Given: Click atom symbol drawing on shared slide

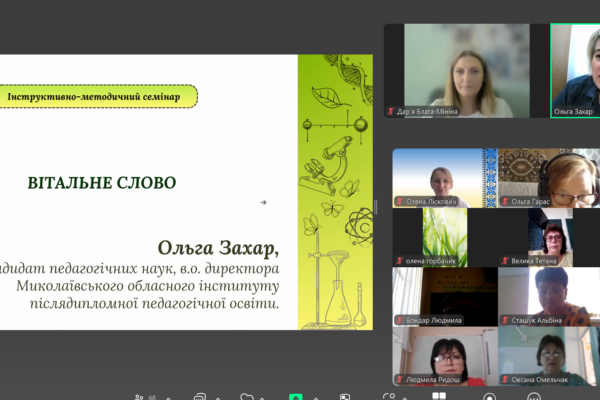Looking at the screenshot, I should coord(359,227).
